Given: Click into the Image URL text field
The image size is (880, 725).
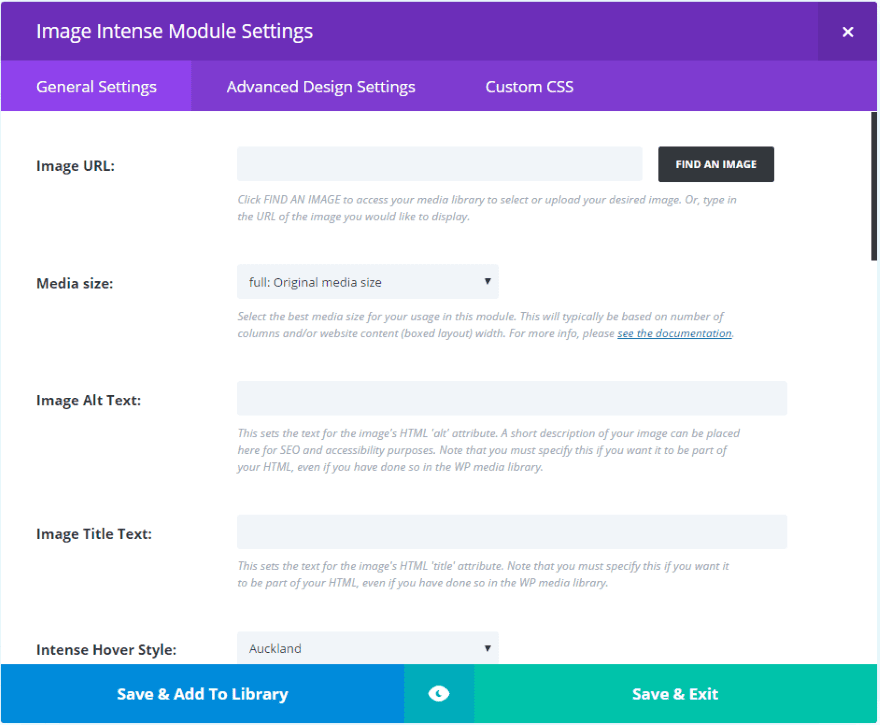Looking at the screenshot, I should point(439,164).
